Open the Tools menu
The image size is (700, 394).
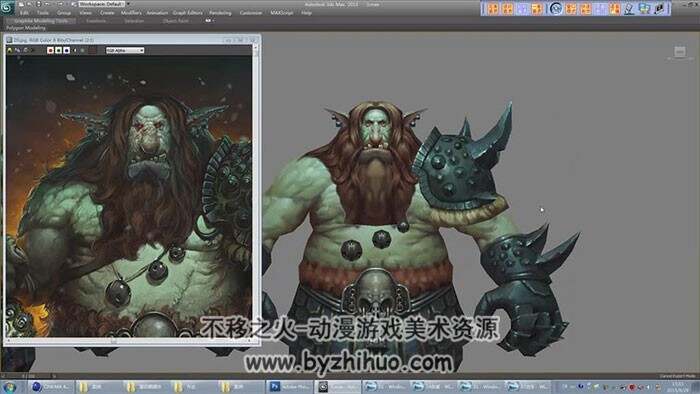[x=43, y=13]
